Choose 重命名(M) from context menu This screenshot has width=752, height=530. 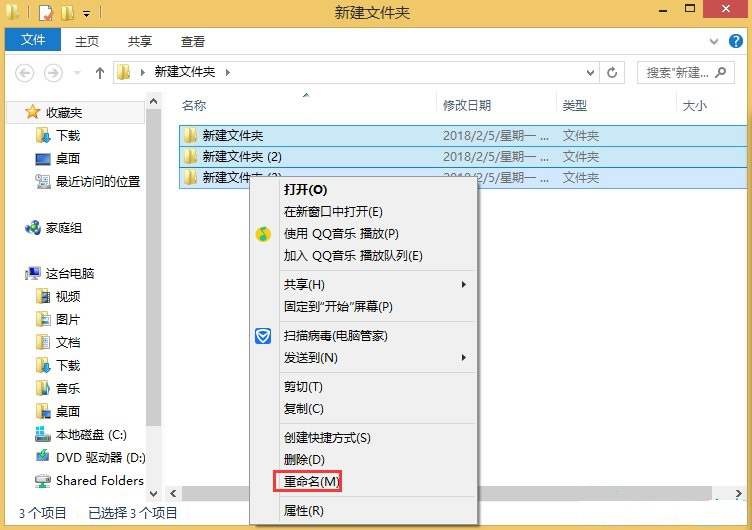pos(312,482)
